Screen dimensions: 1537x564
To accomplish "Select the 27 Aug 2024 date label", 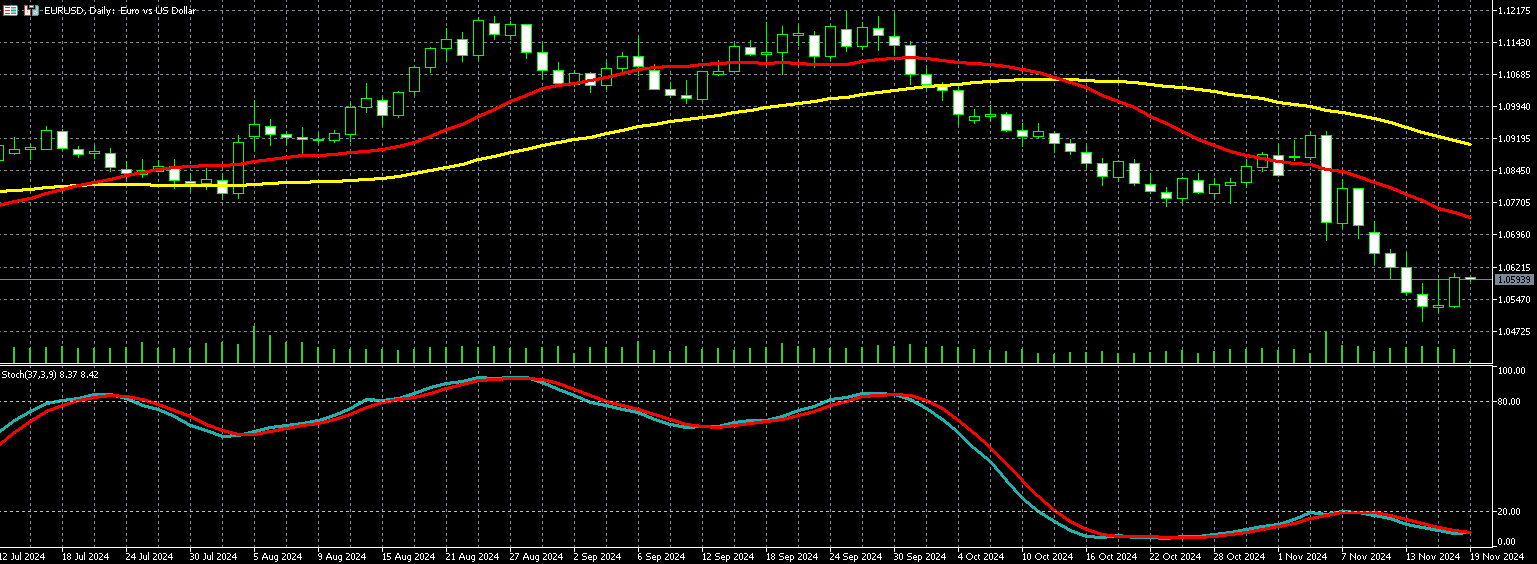I will click(x=535, y=556).
